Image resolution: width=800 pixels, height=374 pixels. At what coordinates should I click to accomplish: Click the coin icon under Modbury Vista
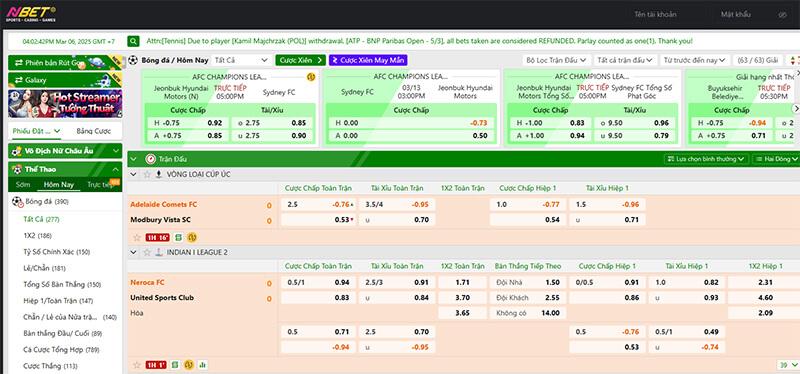(192, 237)
